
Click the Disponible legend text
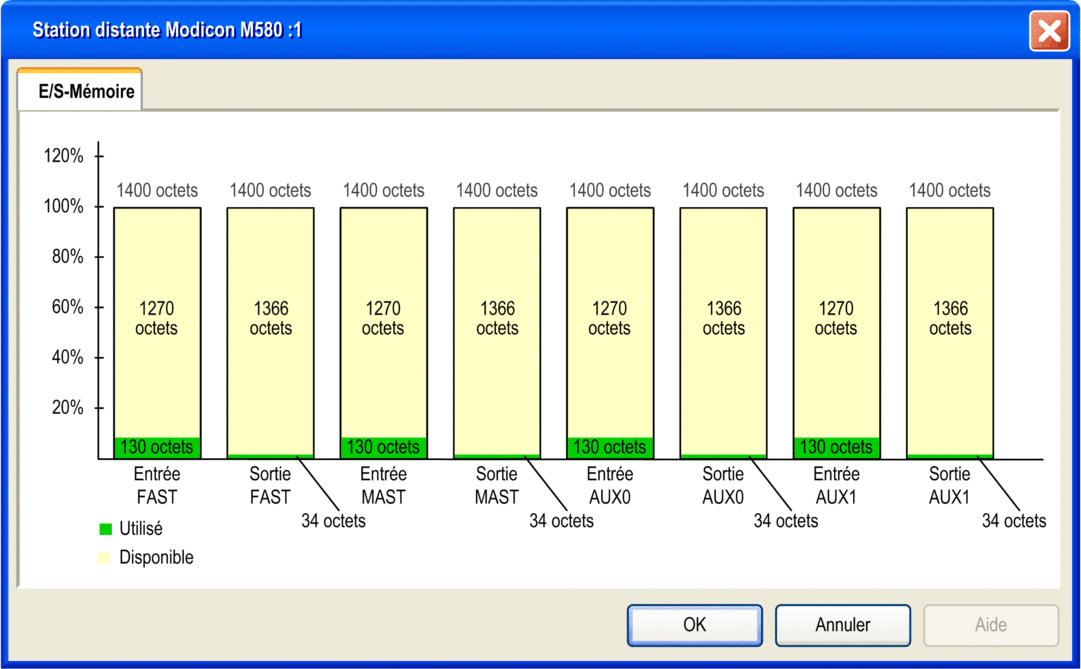(156, 557)
